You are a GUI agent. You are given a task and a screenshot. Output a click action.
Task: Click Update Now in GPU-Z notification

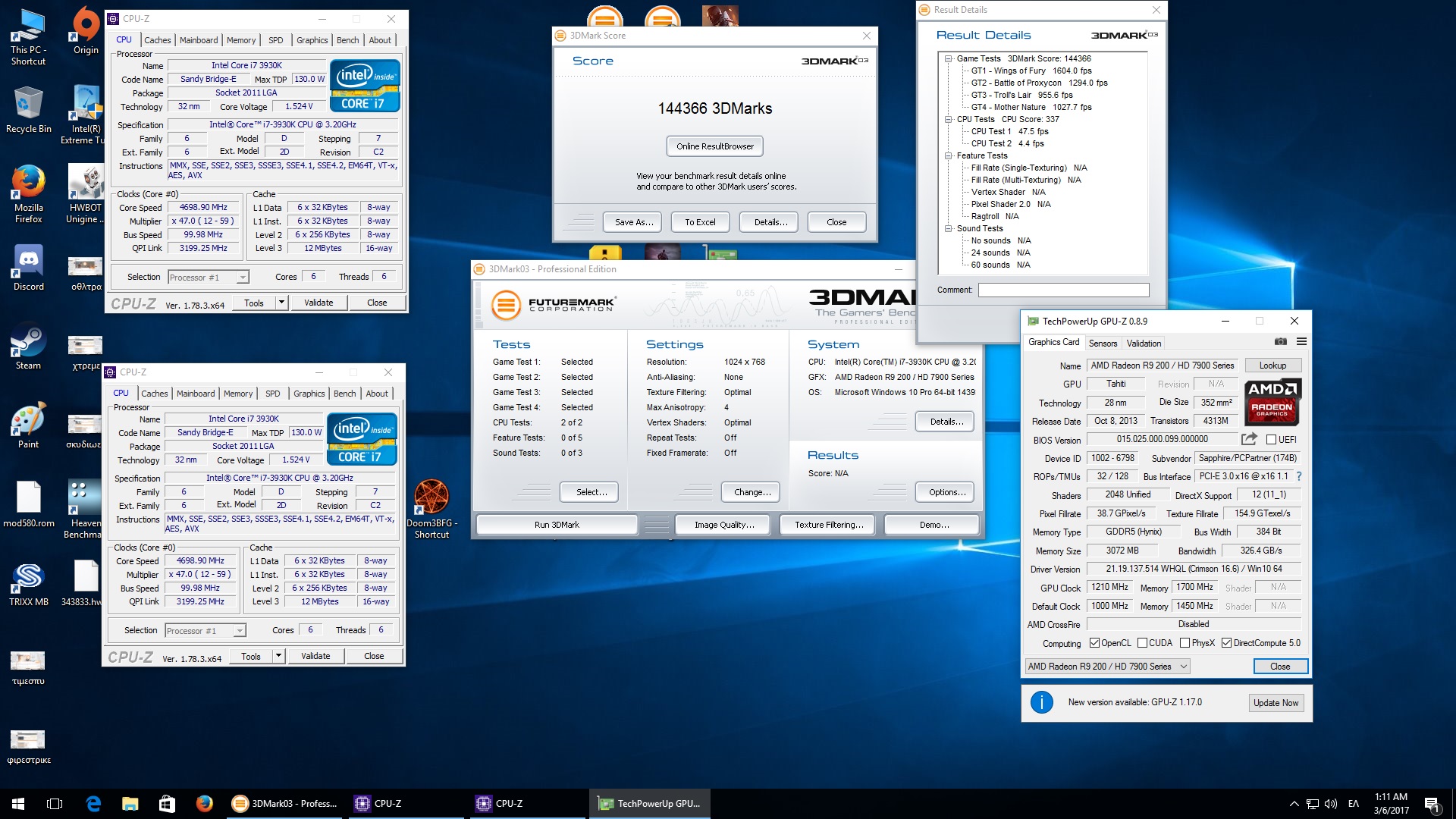pyautogui.click(x=1276, y=703)
